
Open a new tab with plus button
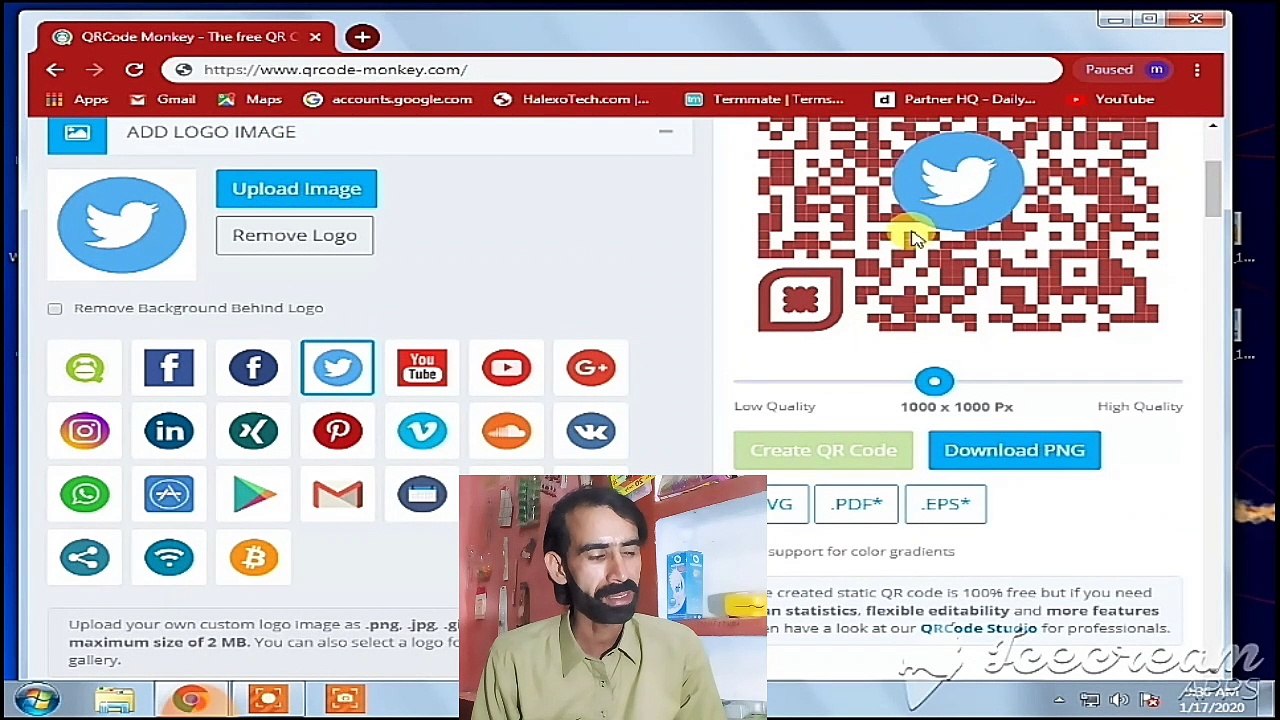(x=362, y=37)
